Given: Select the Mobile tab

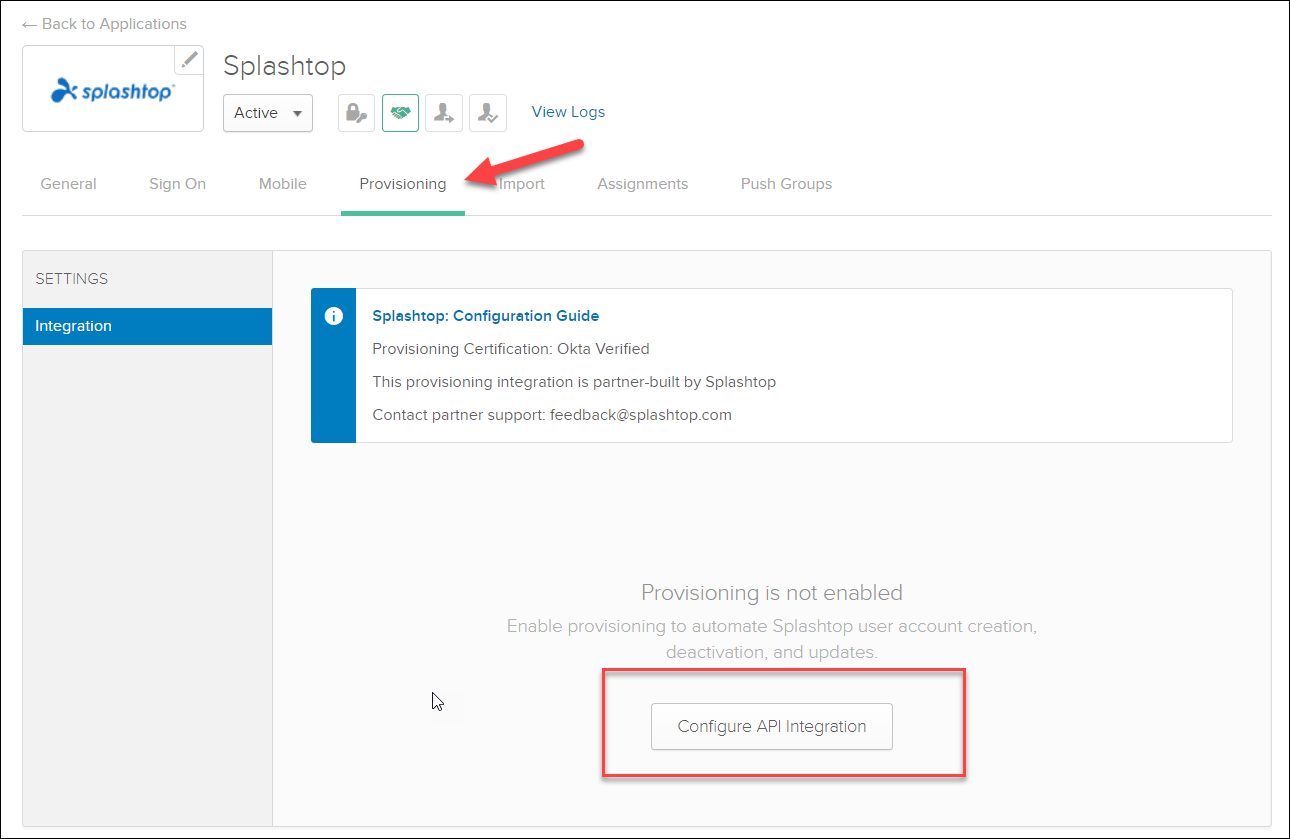Looking at the screenshot, I should click(282, 183).
